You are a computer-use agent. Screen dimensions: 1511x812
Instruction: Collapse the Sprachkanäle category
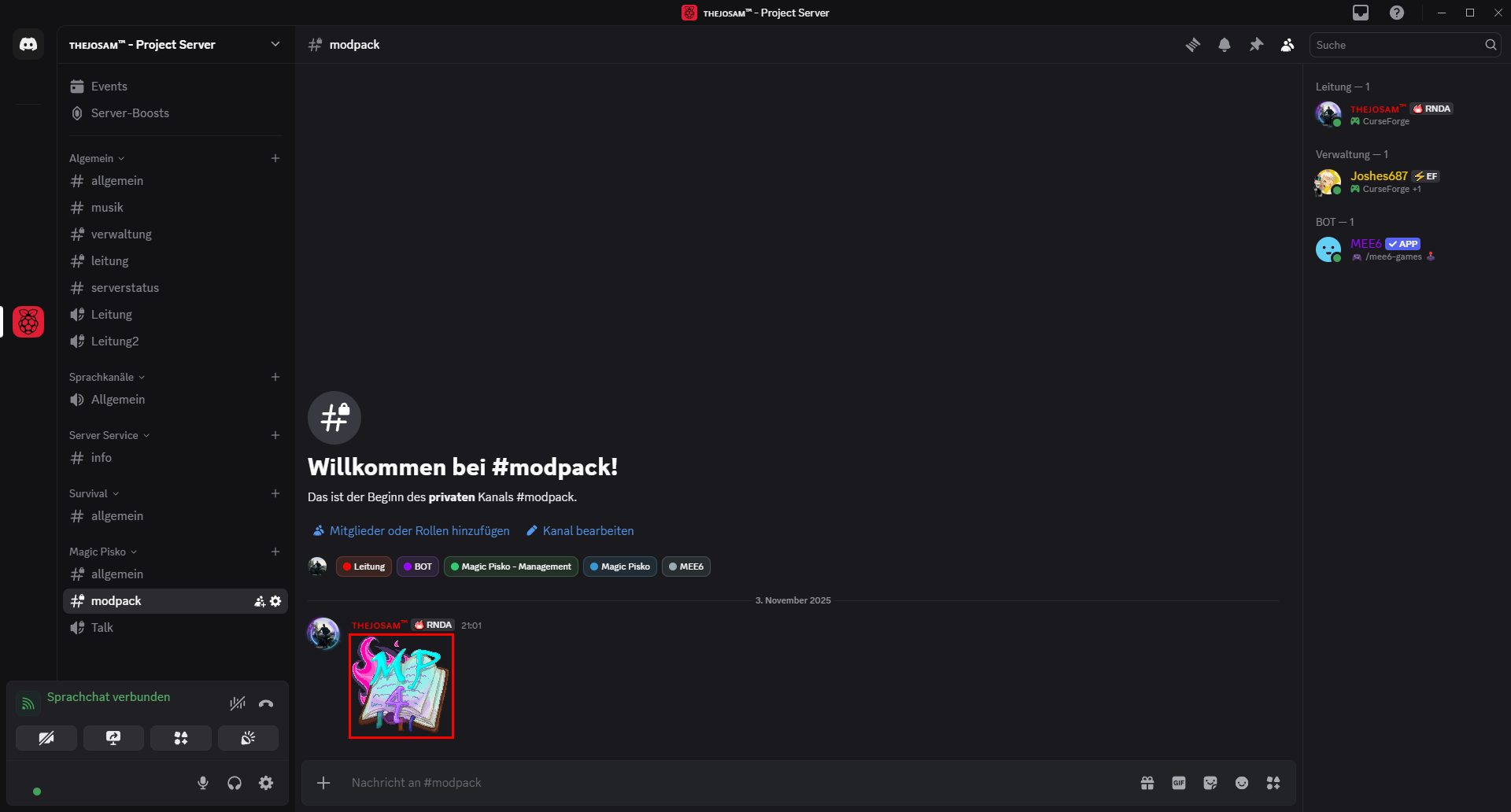106,377
